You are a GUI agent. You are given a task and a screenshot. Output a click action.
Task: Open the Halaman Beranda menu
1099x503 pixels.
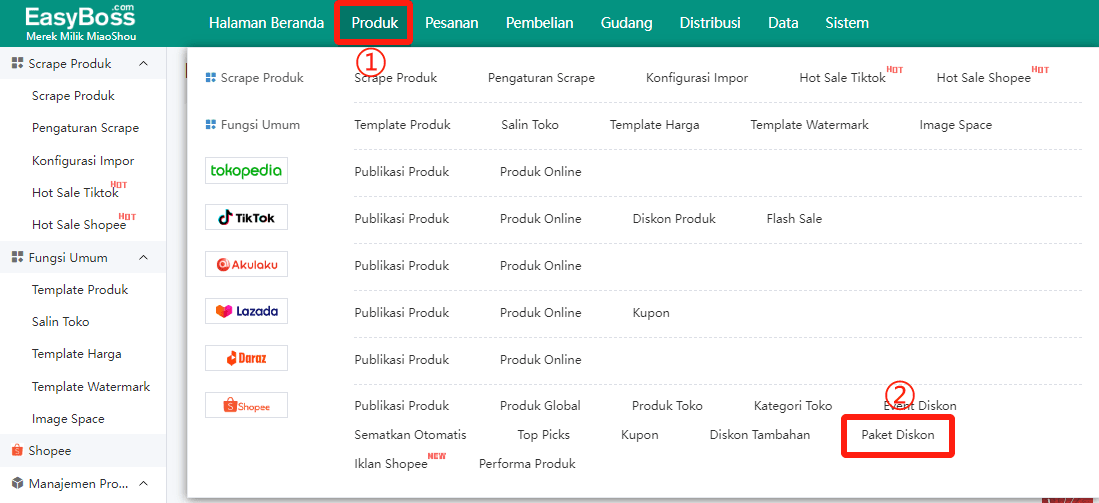click(266, 23)
